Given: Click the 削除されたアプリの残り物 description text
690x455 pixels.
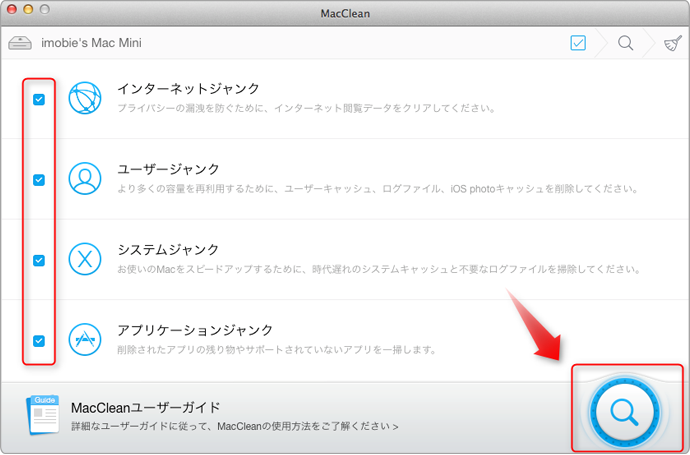Looking at the screenshot, I should [x=276, y=350].
